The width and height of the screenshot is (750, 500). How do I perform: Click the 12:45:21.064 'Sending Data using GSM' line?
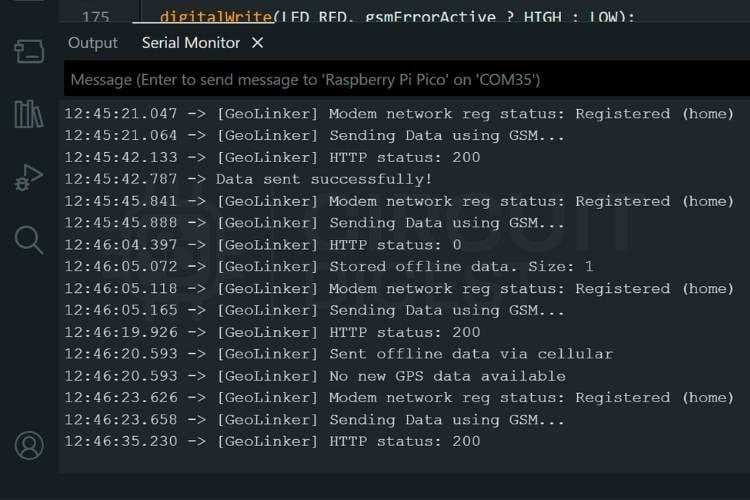314,136
